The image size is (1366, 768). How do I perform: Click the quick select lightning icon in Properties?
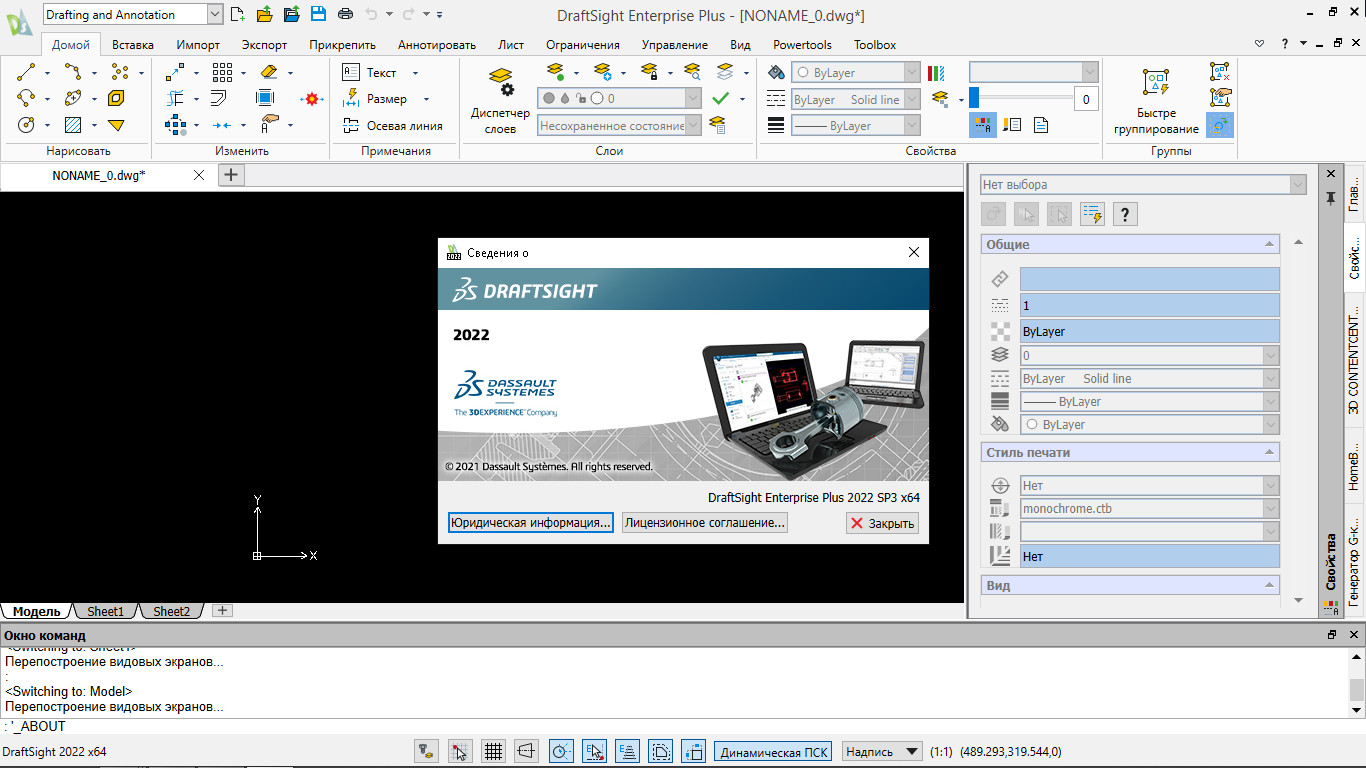tap(1092, 214)
